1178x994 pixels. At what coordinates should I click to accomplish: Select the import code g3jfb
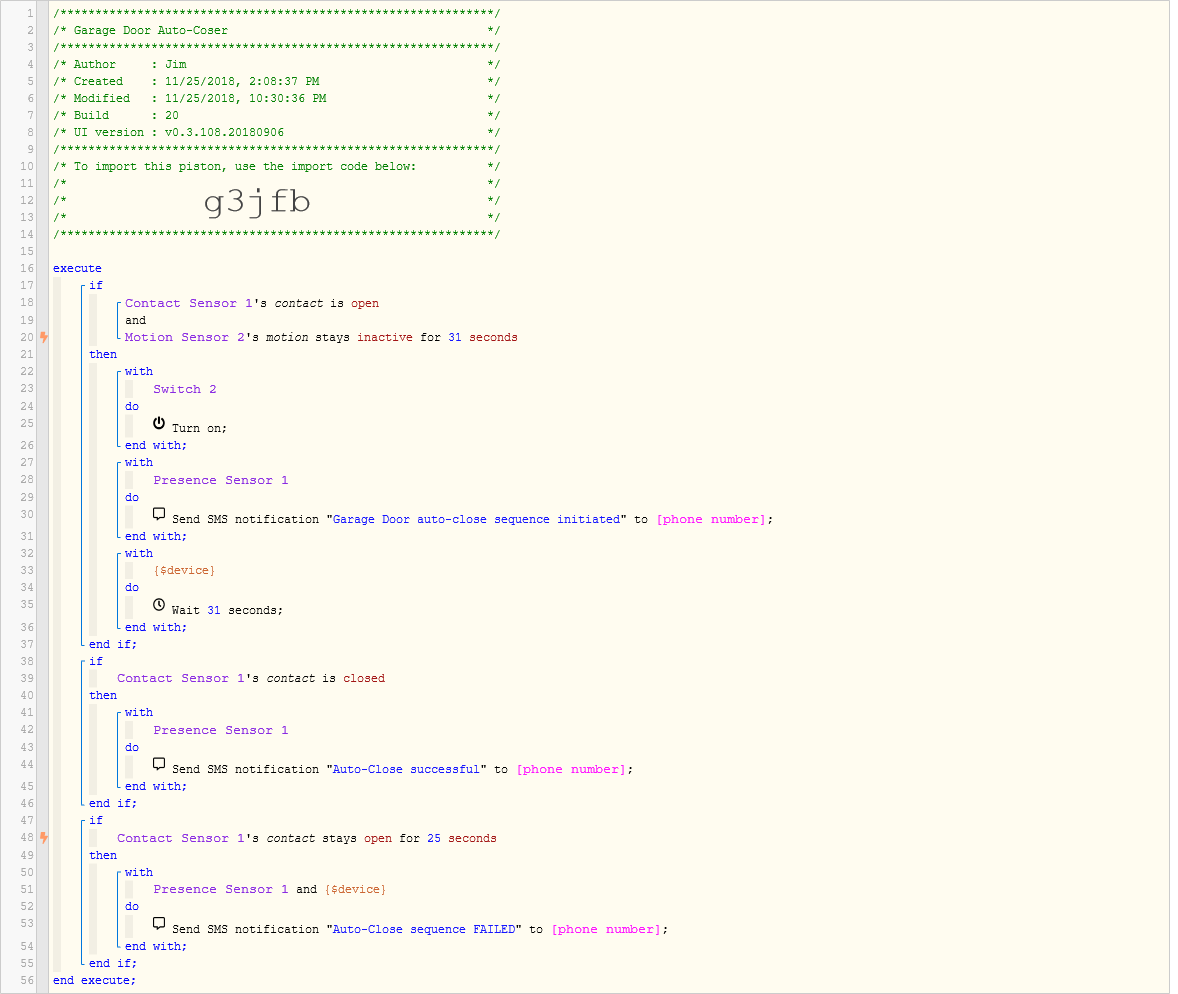(x=257, y=201)
